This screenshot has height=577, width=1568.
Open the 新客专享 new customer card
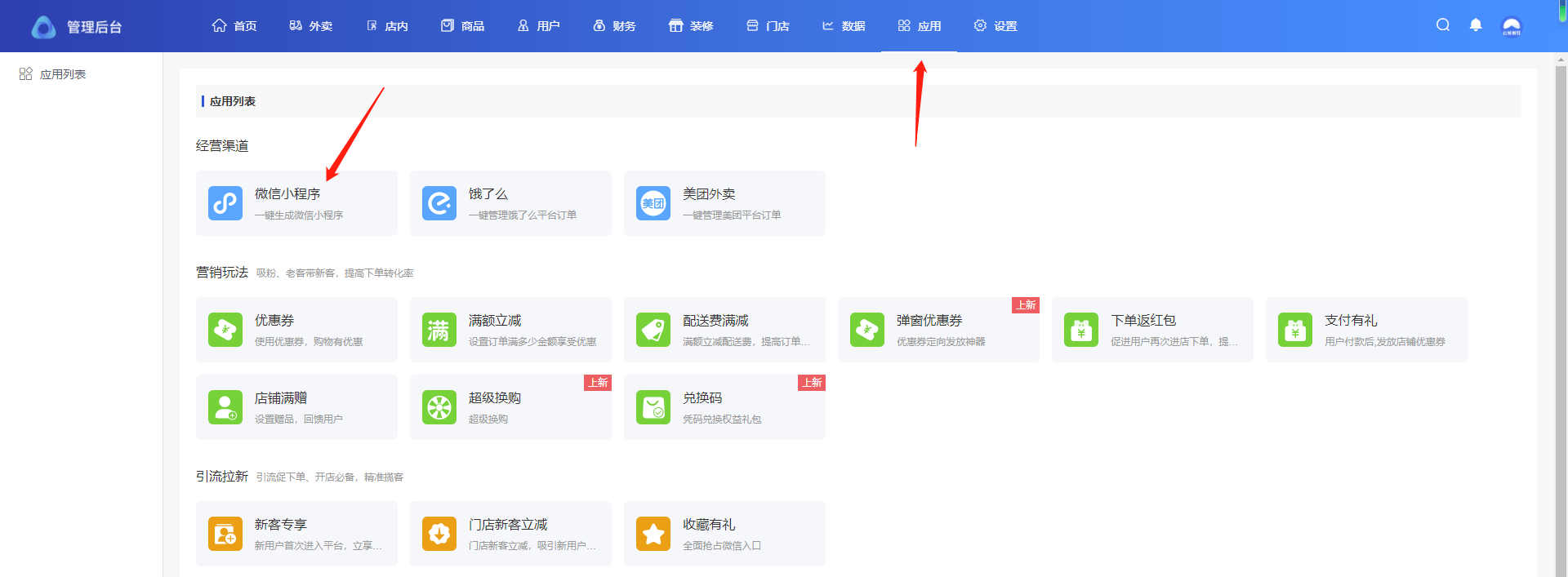point(296,534)
